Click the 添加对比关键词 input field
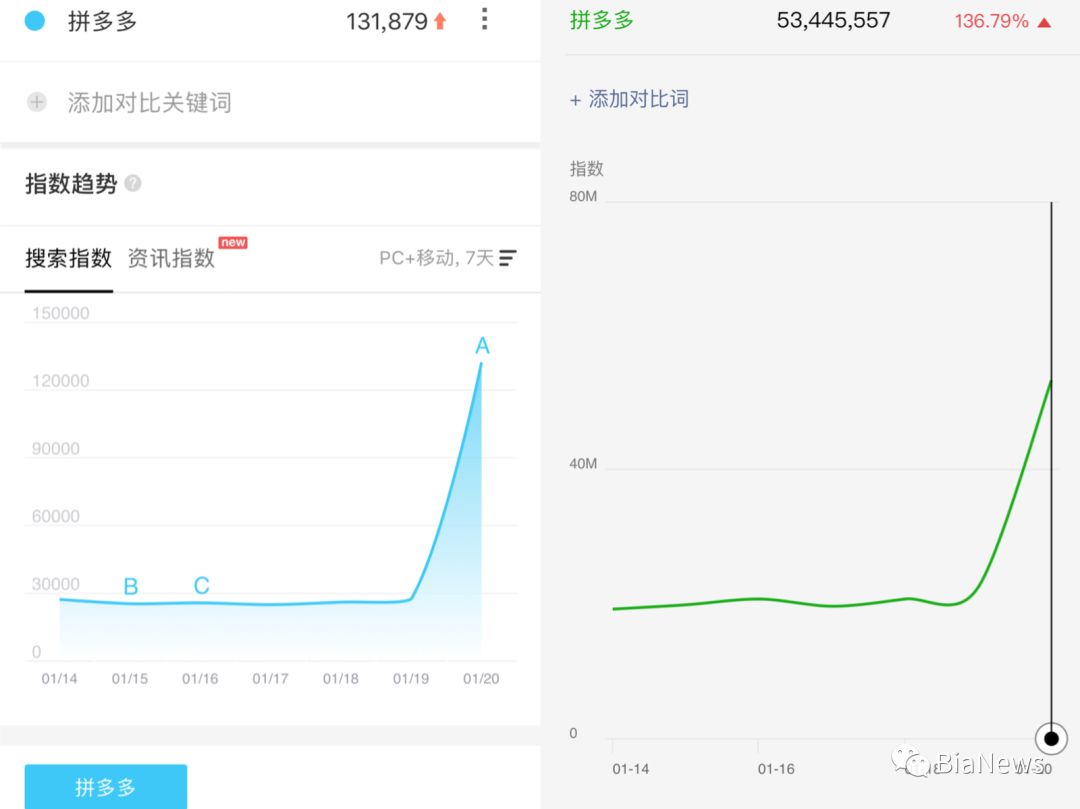Screen dimensions: 1080x809 (150, 102)
